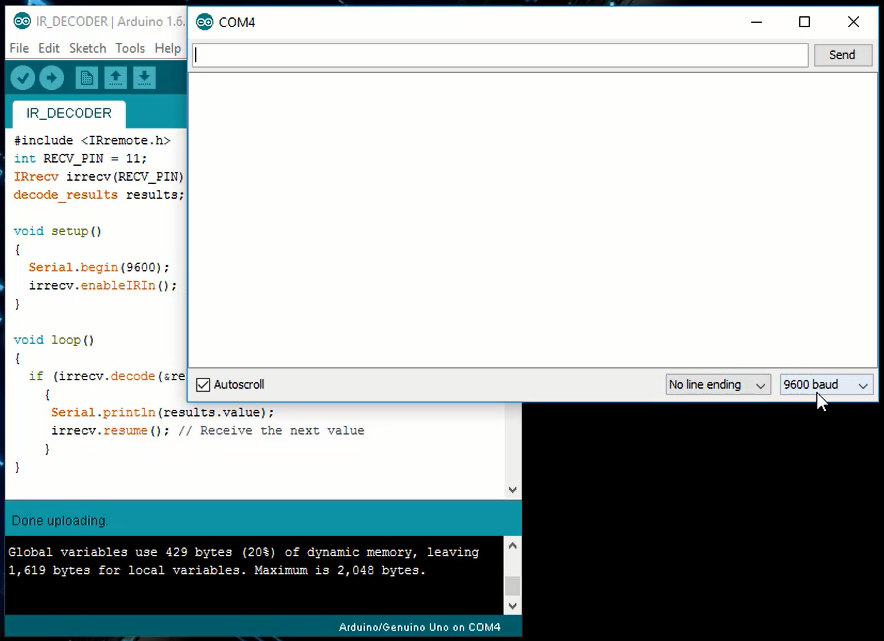
Task: Click the serial monitor message input field
Action: point(500,55)
